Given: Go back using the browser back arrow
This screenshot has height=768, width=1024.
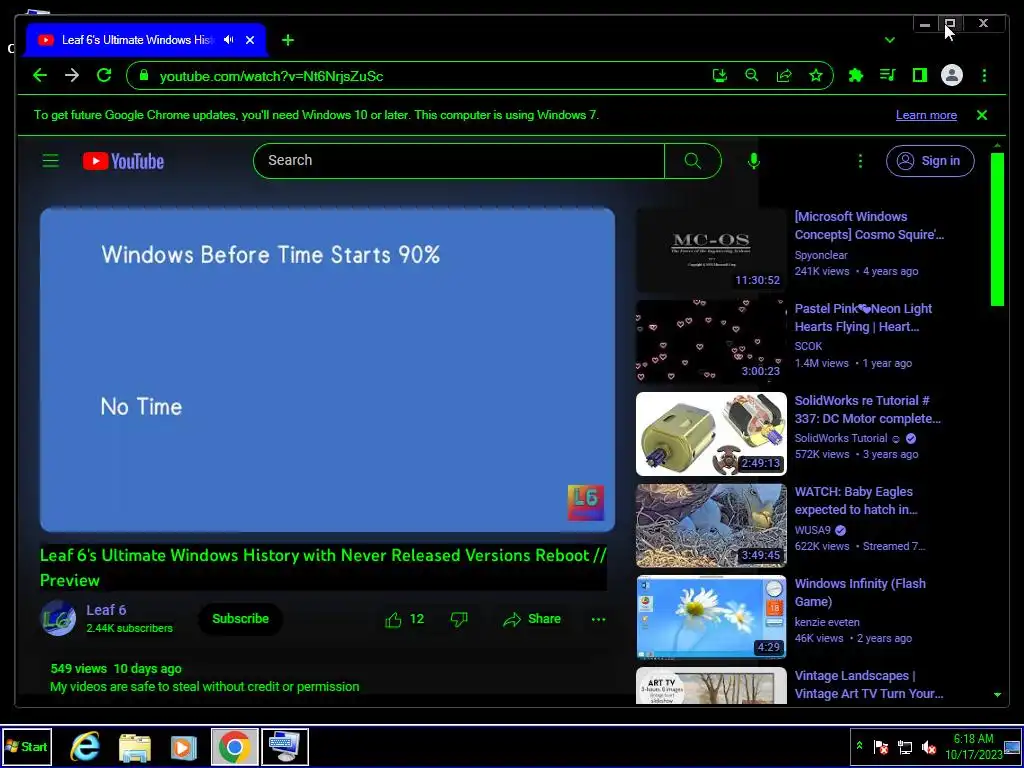Looking at the screenshot, I should (x=40, y=76).
